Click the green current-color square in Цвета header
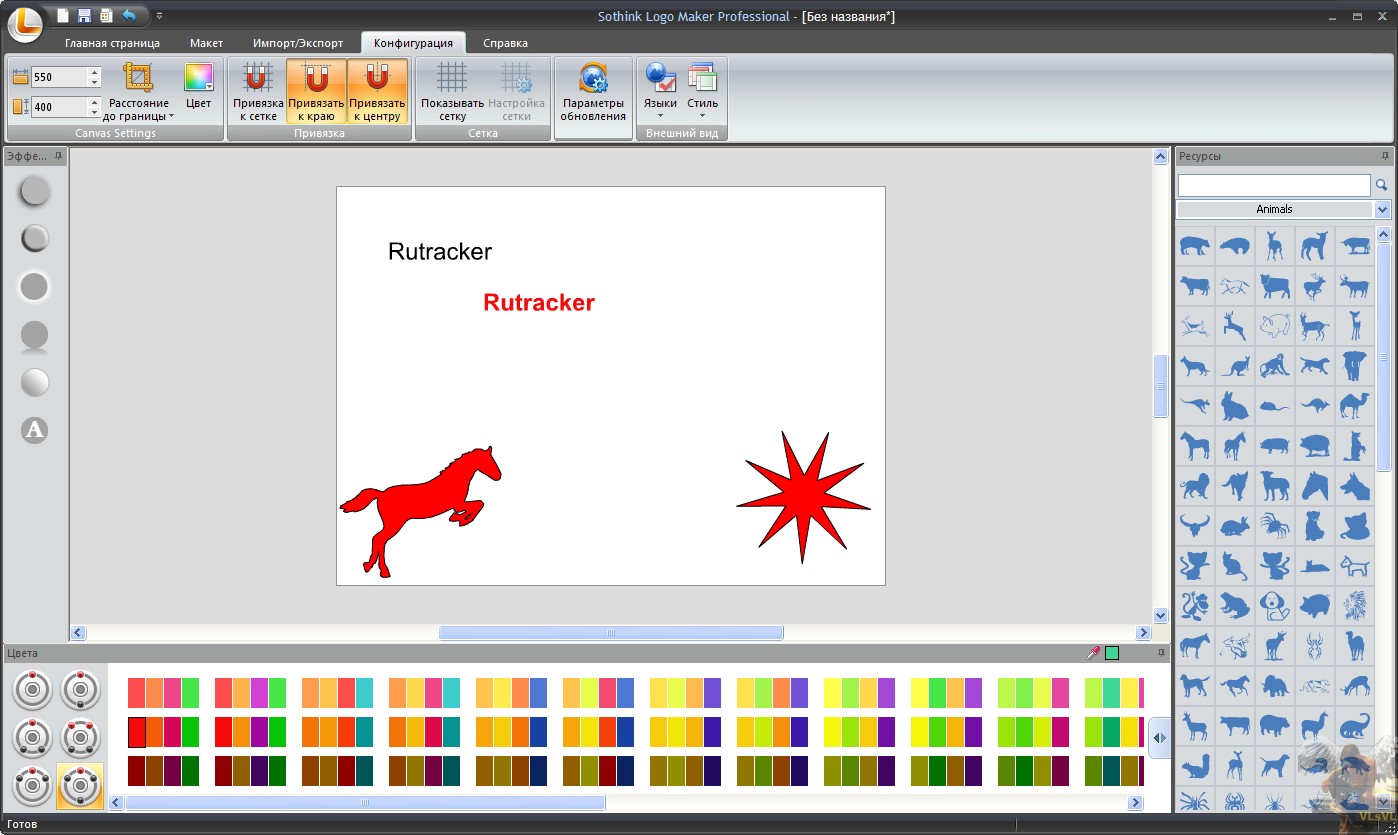1398x835 pixels. 1112,653
